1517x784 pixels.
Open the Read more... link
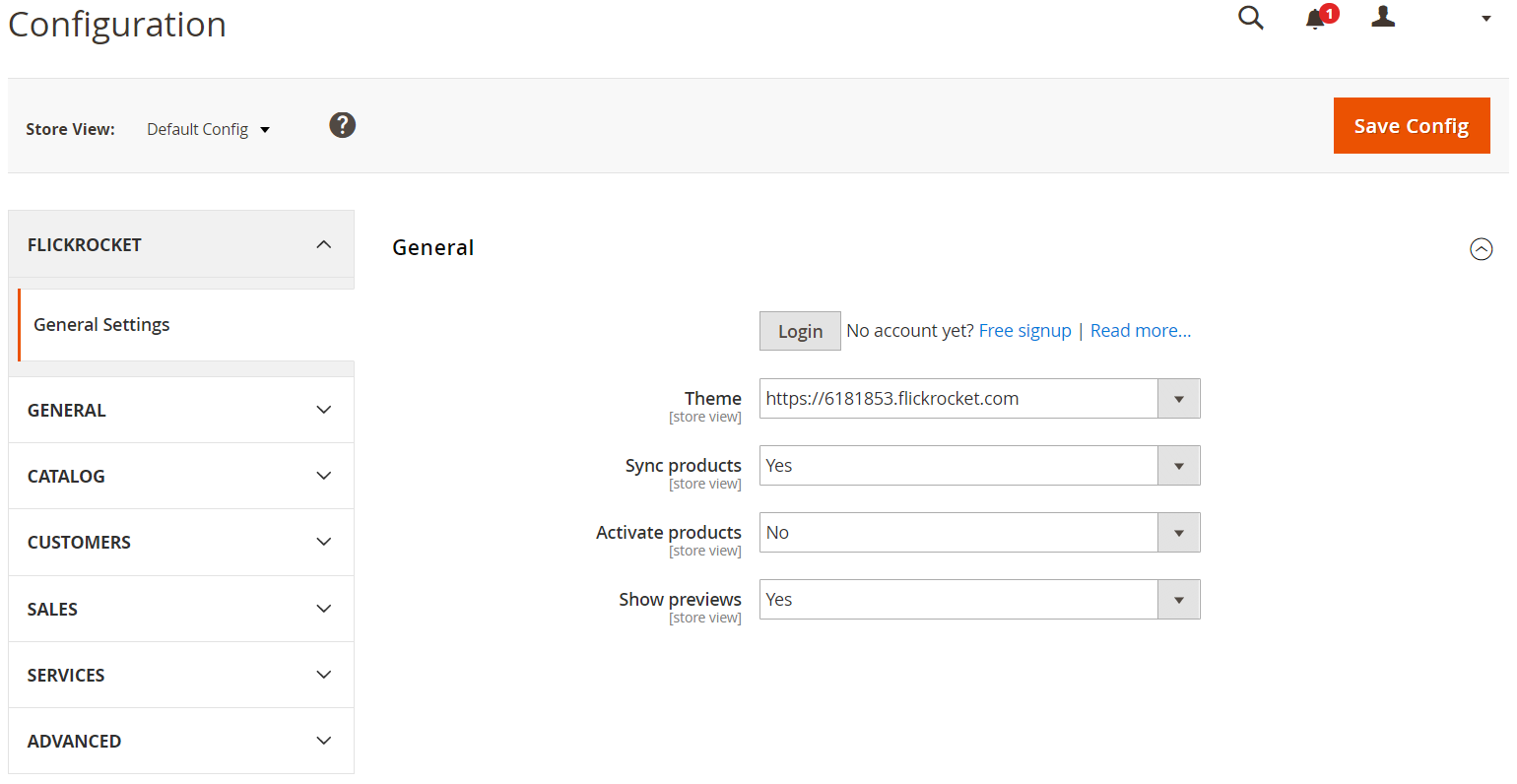pos(1140,331)
